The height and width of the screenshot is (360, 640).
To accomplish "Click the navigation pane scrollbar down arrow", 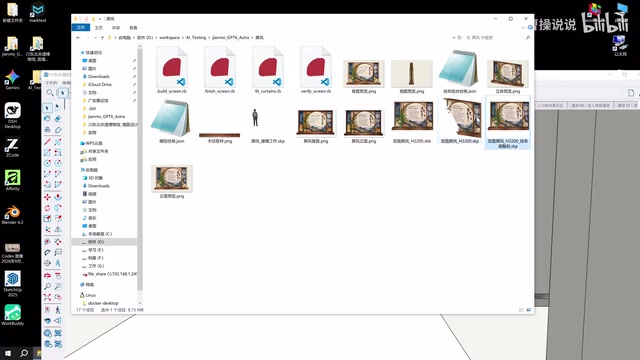I will [140, 303].
